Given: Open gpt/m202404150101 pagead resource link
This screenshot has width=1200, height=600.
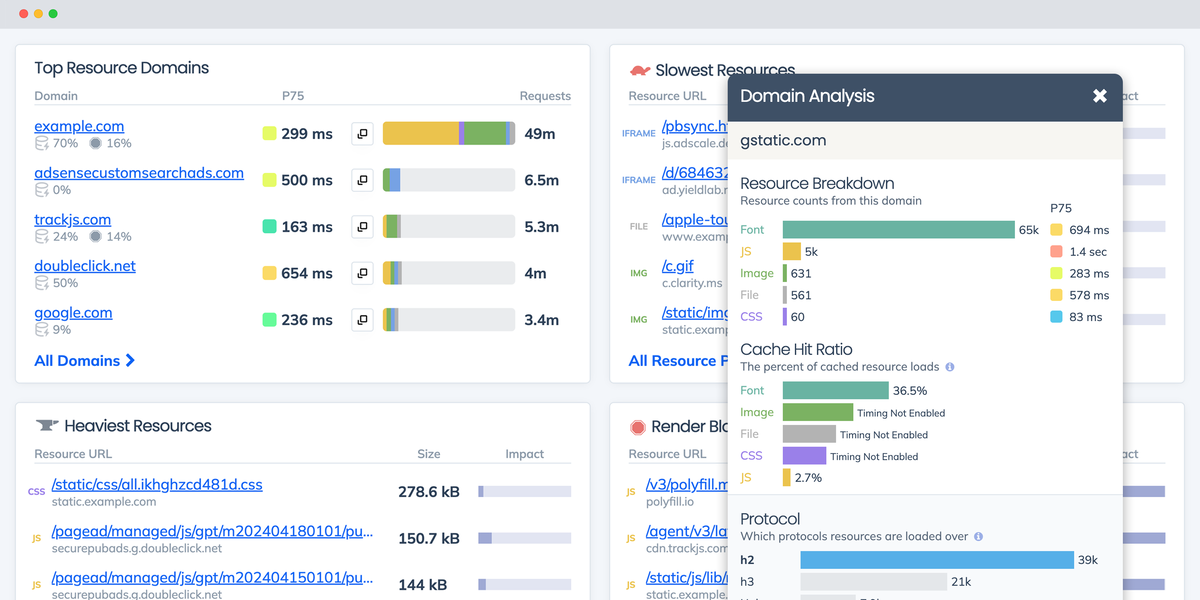Looking at the screenshot, I should click(x=212, y=578).
